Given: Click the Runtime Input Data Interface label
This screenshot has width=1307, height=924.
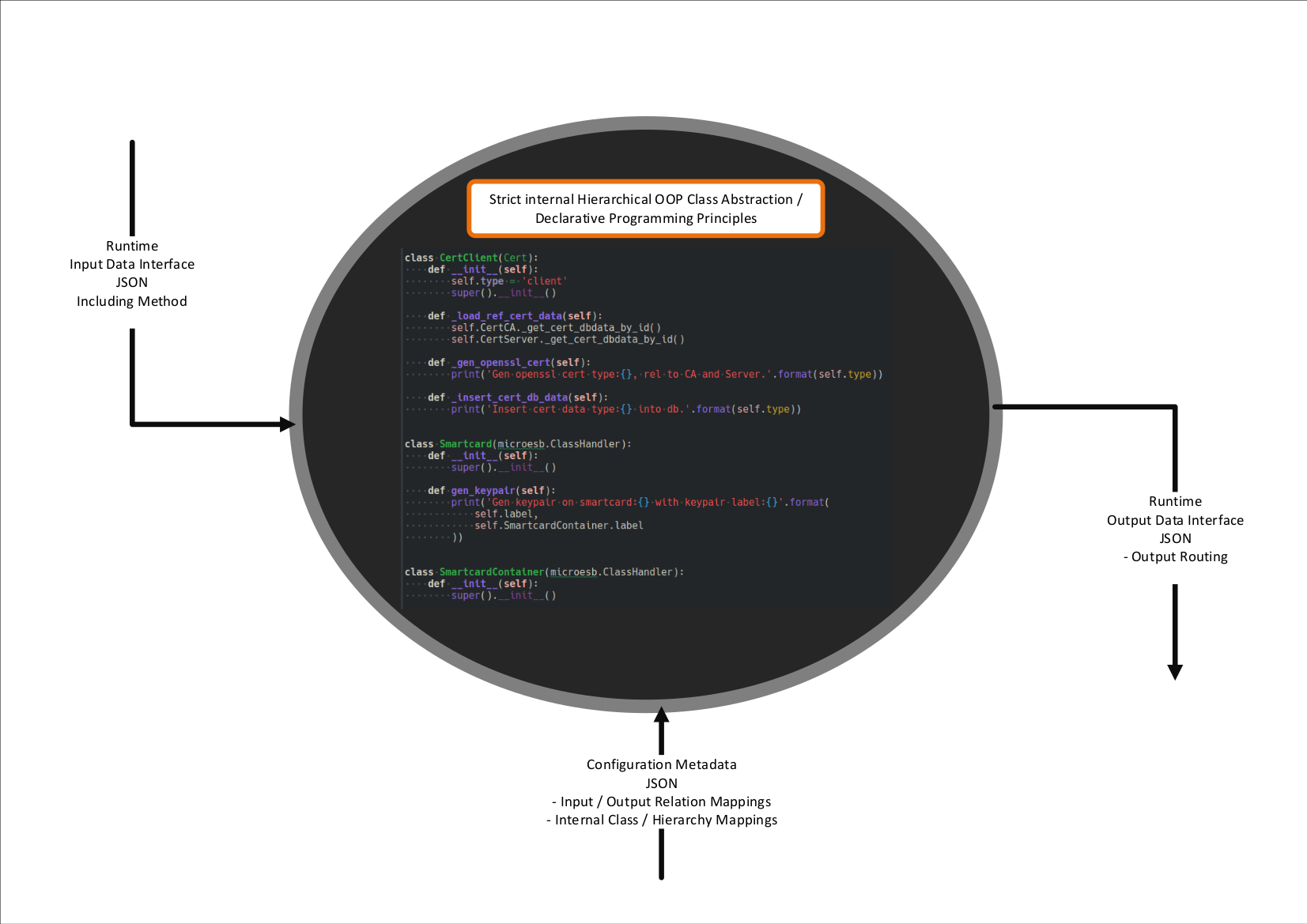Looking at the screenshot, I should [x=132, y=273].
